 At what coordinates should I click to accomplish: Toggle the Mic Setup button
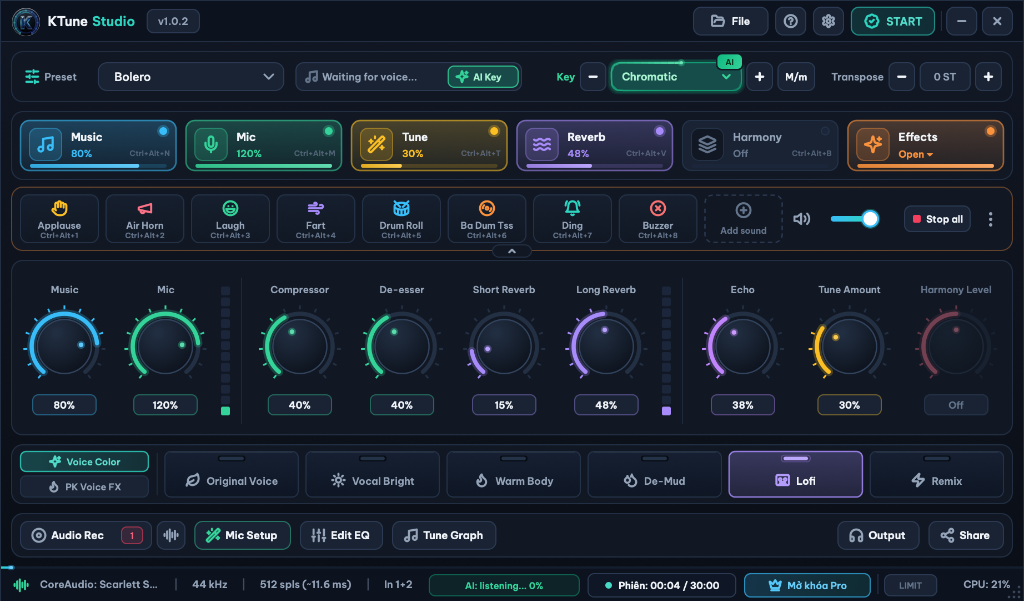point(243,536)
